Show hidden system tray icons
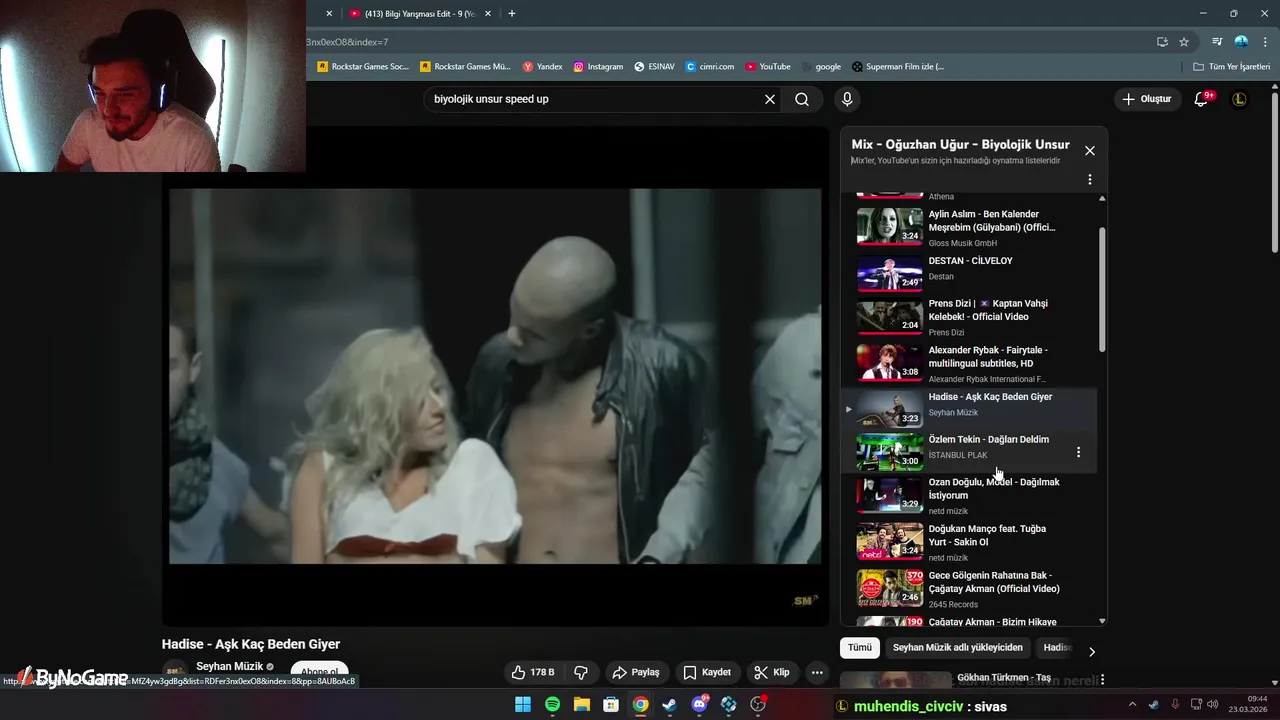Viewport: 1280px width, 720px height. click(x=1132, y=705)
